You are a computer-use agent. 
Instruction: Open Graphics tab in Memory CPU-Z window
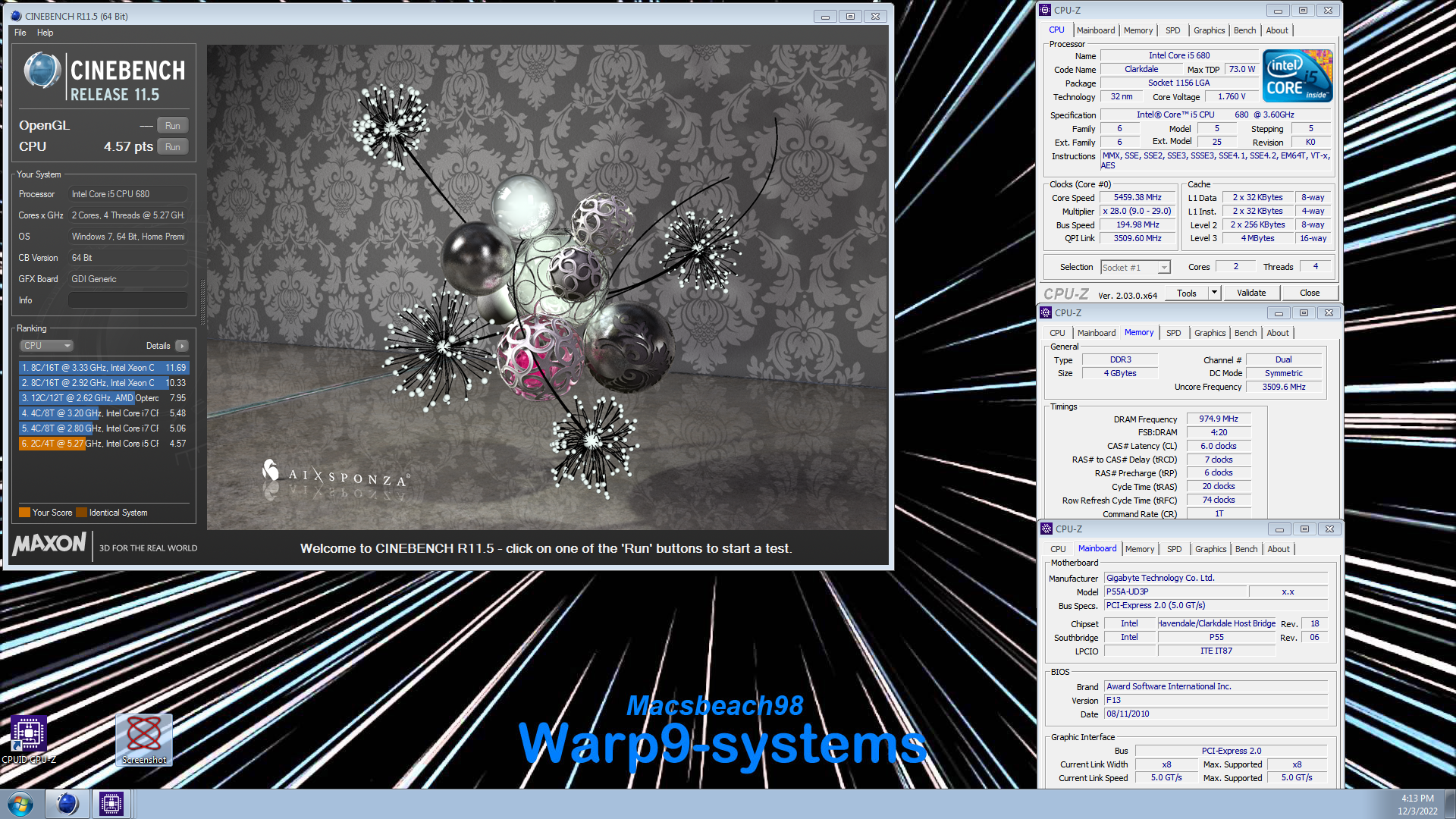(x=1210, y=333)
